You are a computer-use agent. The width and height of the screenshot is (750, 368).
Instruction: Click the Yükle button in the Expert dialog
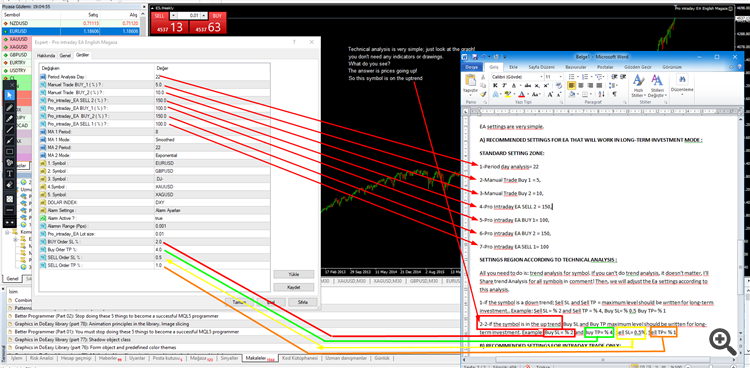pyautogui.click(x=293, y=274)
